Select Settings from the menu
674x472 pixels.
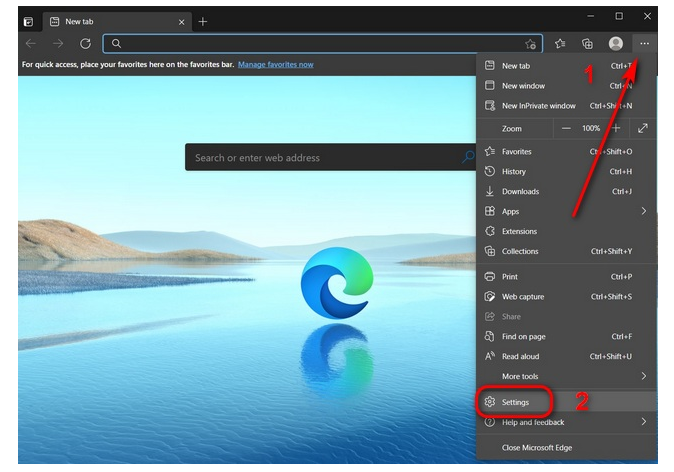(x=516, y=402)
